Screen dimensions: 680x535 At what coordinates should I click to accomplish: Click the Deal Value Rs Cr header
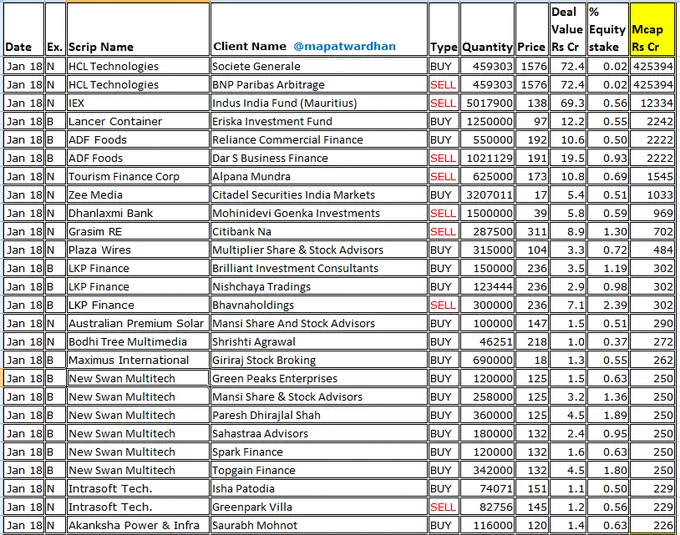point(568,29)
